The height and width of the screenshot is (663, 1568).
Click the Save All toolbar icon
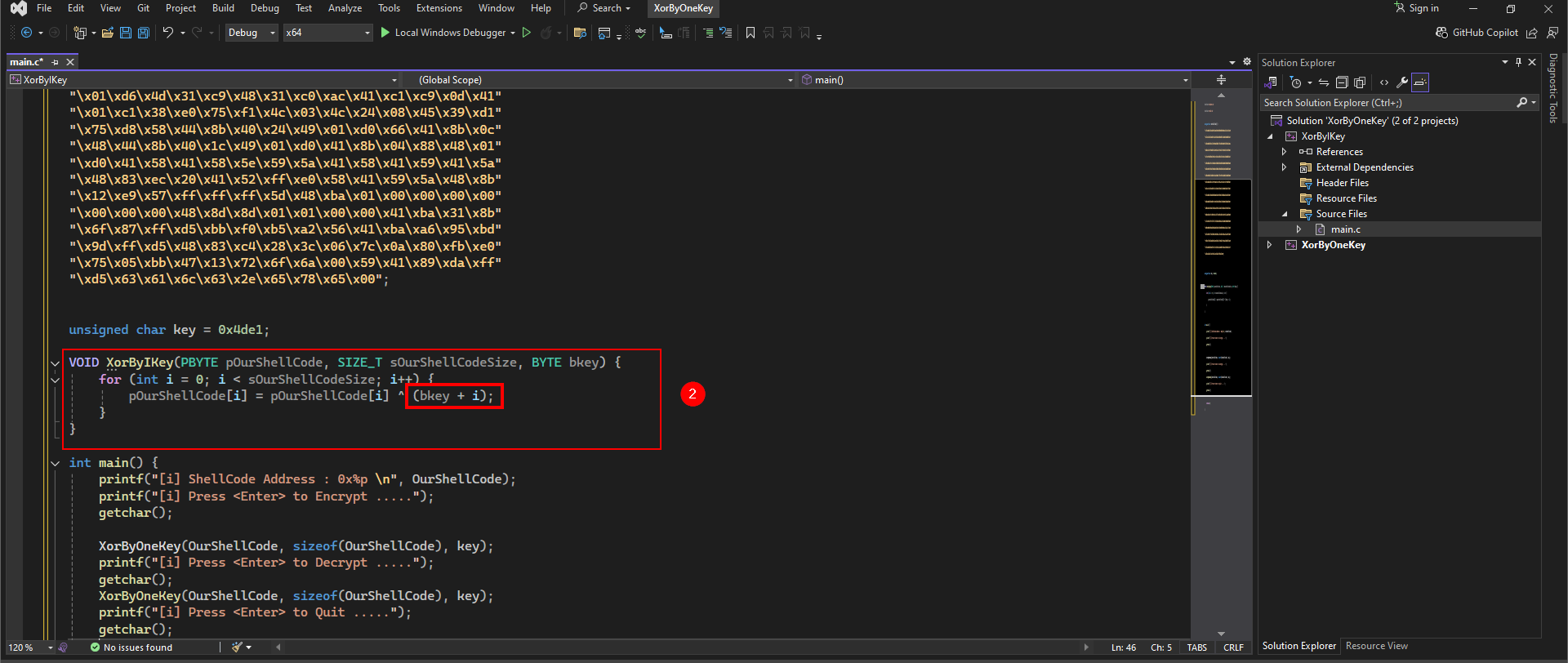point(144,33)
